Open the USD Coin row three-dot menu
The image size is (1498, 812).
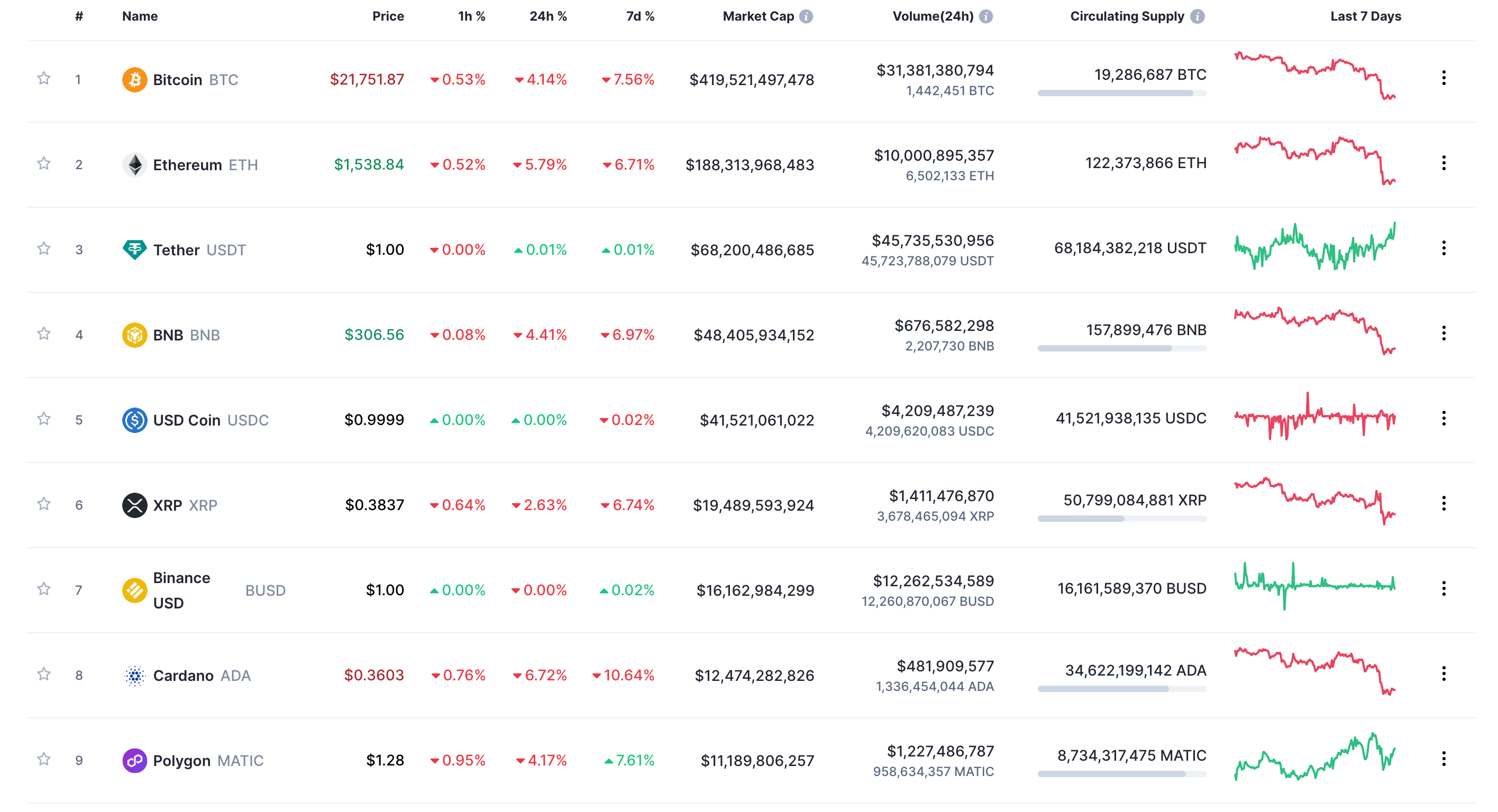coord(1444,419)
